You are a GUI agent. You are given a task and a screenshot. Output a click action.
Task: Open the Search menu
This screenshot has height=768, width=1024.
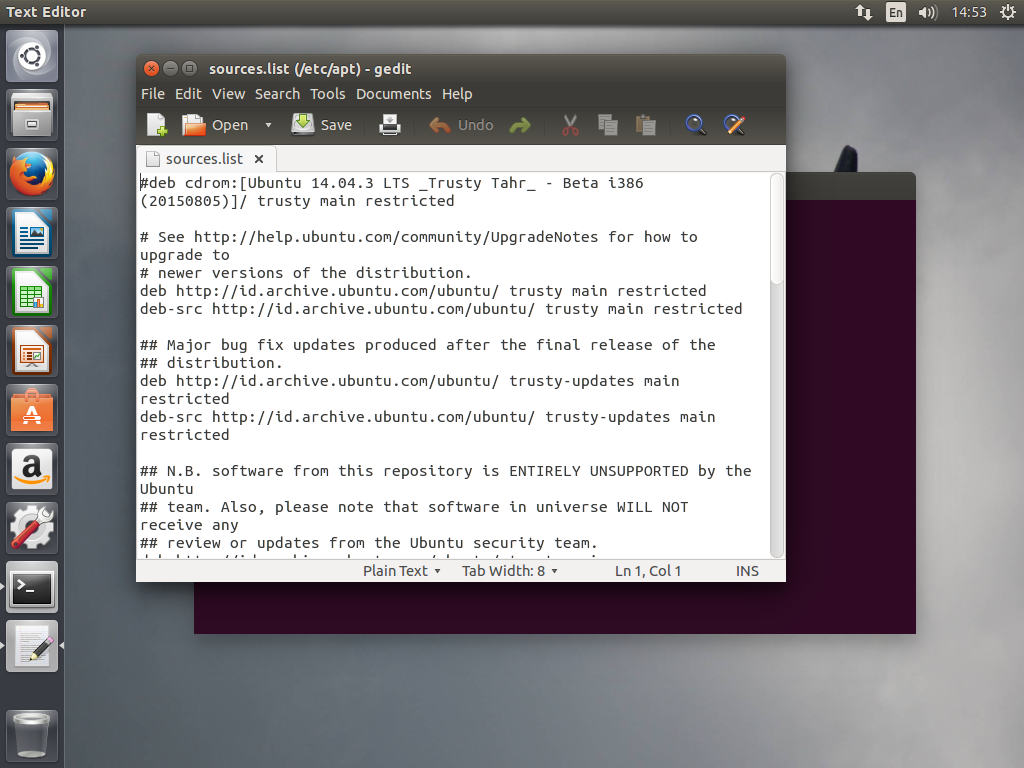[x=278, y=94]
